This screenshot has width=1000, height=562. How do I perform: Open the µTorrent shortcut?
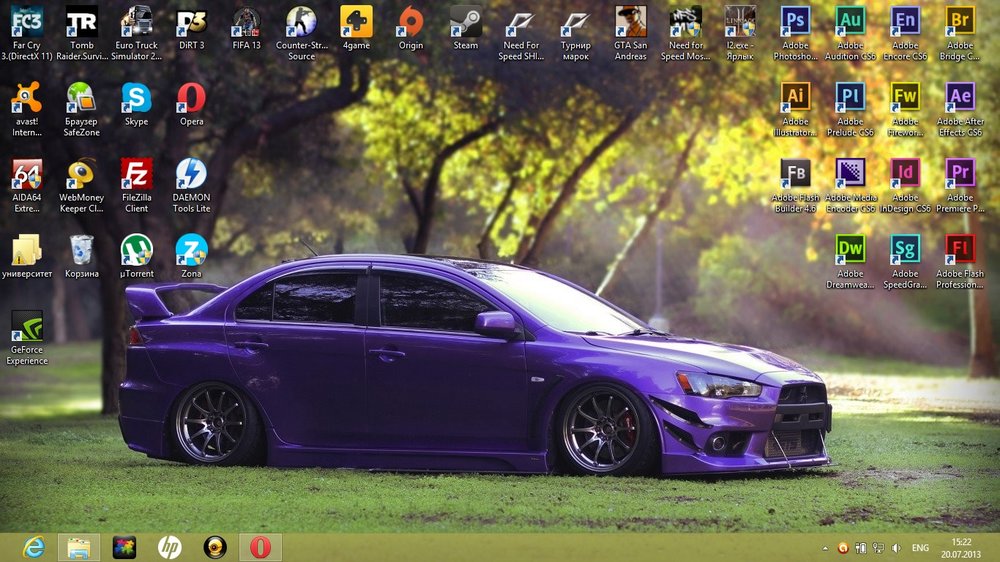pyautogui.click(x=136, y=250)
